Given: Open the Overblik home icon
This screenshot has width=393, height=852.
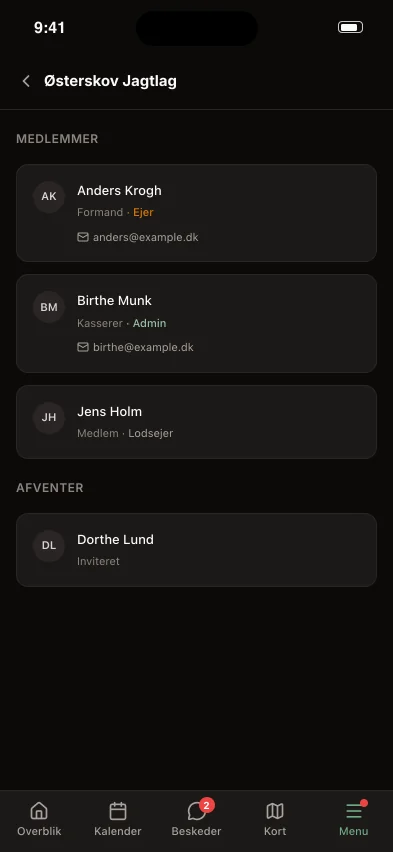Looking at the screenshot, I should click(x=39, y=811).
